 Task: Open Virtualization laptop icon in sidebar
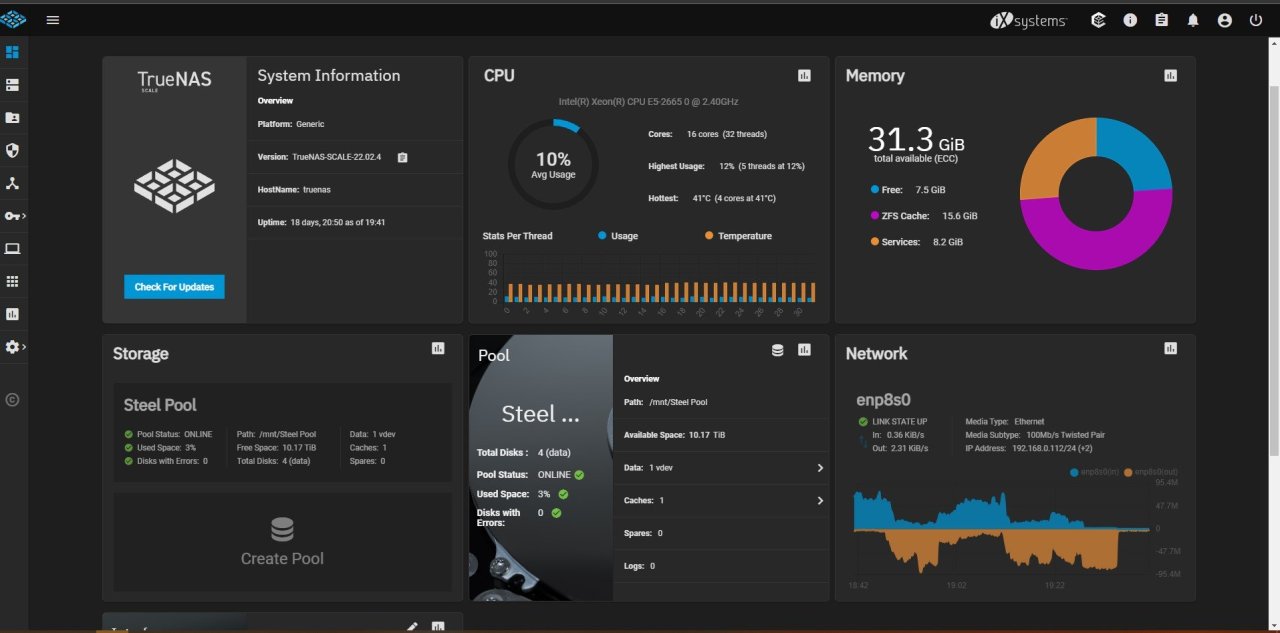(x=13, y=249)
